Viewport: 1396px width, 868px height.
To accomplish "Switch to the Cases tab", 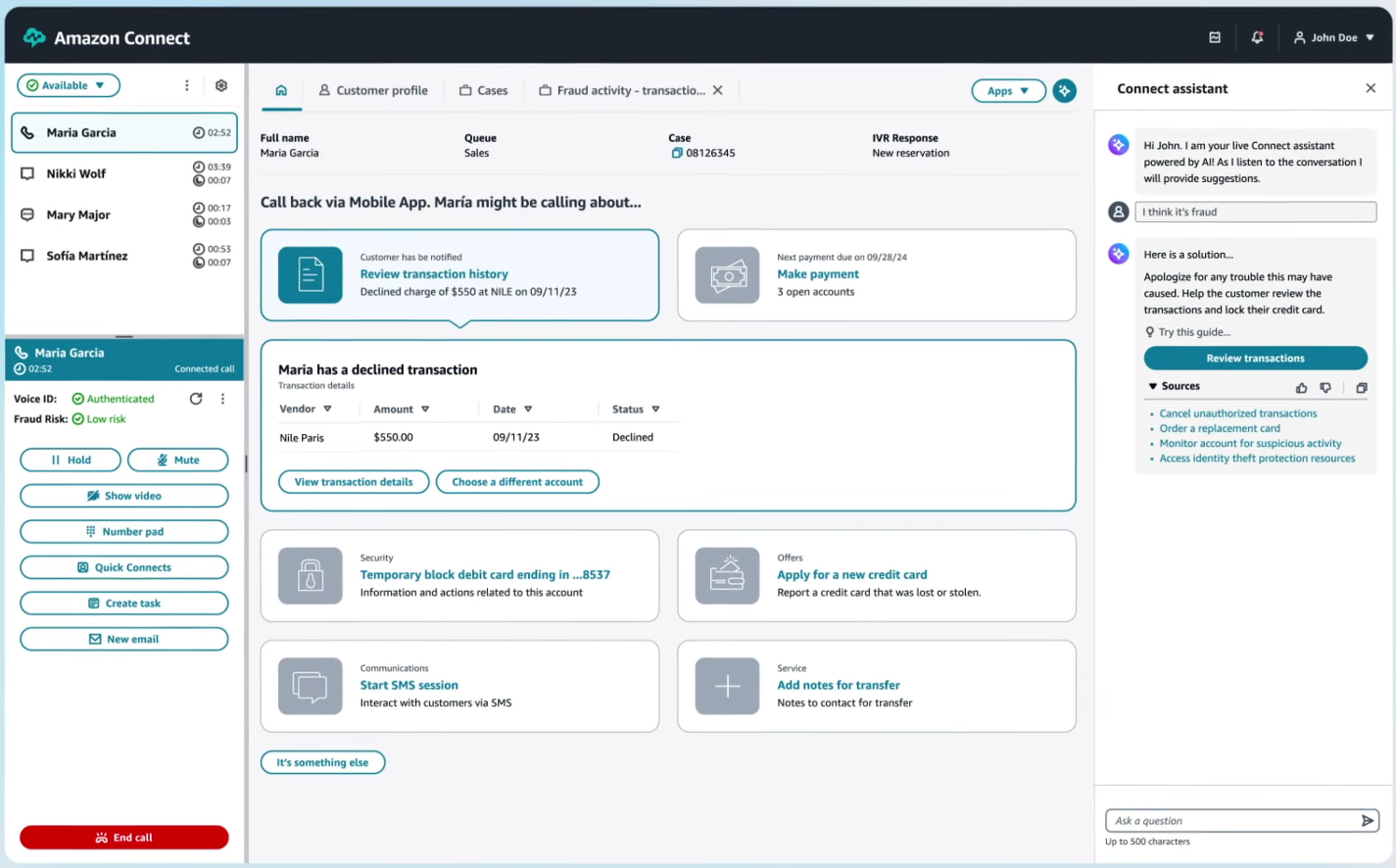I will pyautogui.click(x=483, y=90).
